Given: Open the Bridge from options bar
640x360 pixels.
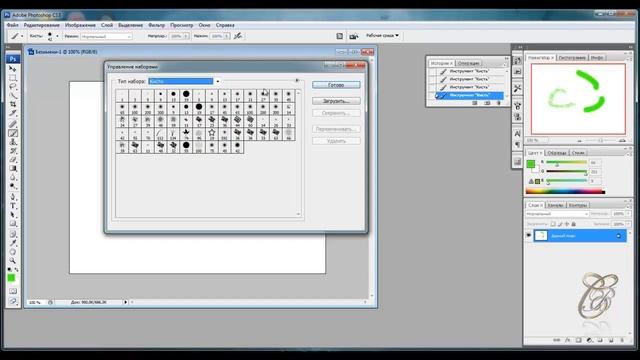Looking at the screenshot, I should [353, 36].
